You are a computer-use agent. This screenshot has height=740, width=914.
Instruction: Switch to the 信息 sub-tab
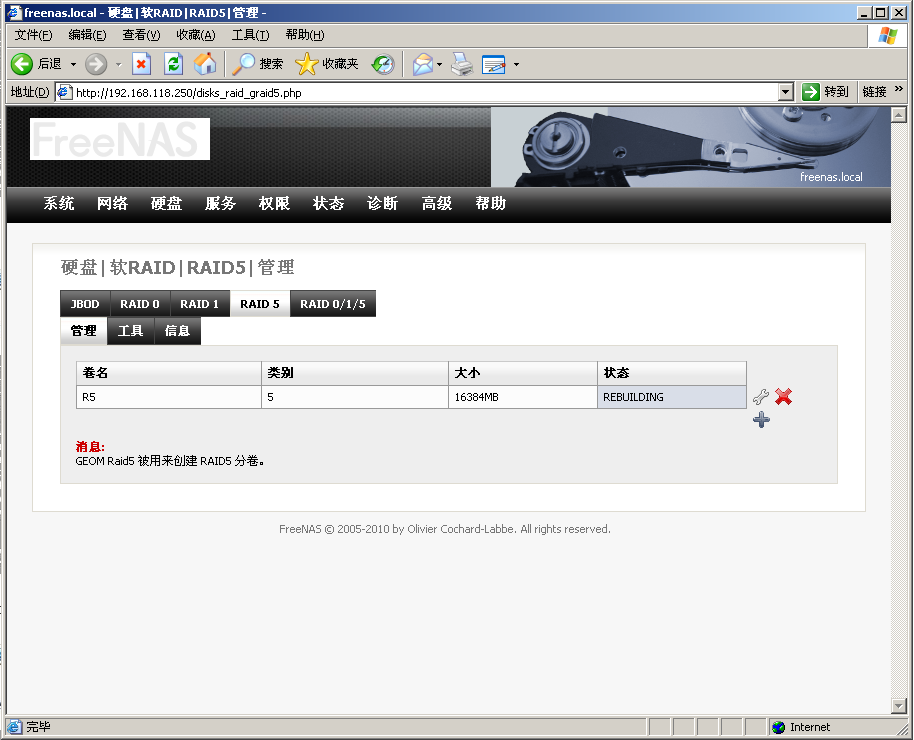pos(178,331)
